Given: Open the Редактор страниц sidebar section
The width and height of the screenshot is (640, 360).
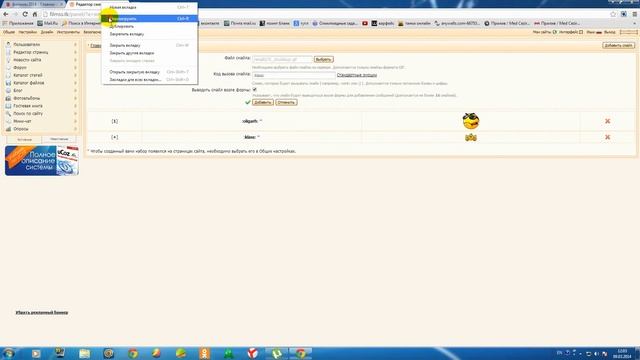Looking at the screenshot, I should pyautogui.click(x=31, y=52).
